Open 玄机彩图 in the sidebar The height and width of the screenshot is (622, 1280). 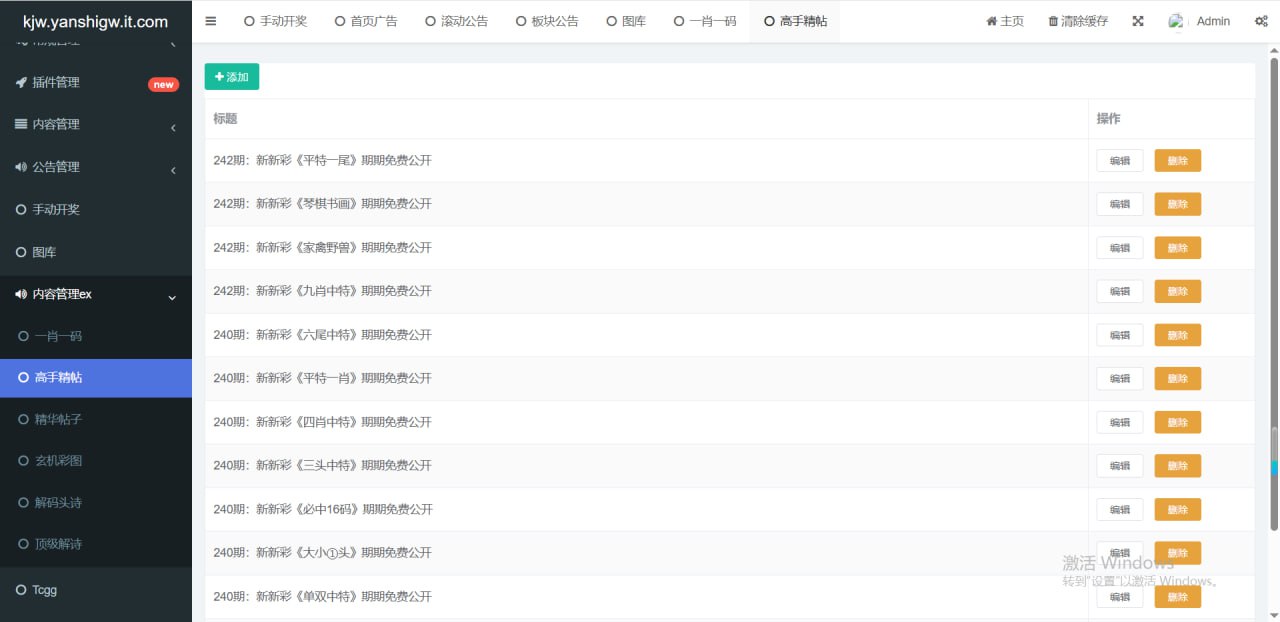tap(58, 461)
